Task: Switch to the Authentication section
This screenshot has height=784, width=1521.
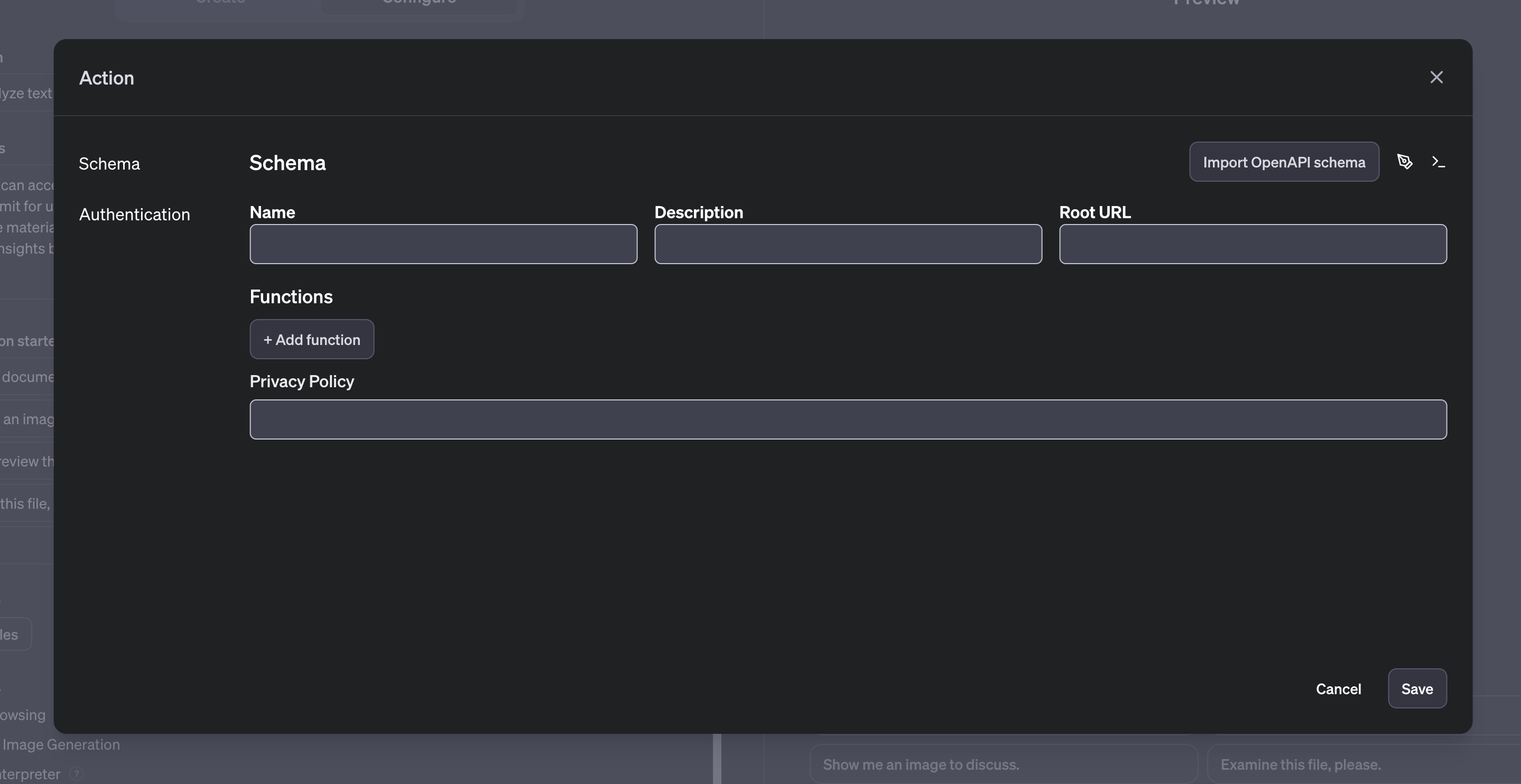Action: pos(134,214)
